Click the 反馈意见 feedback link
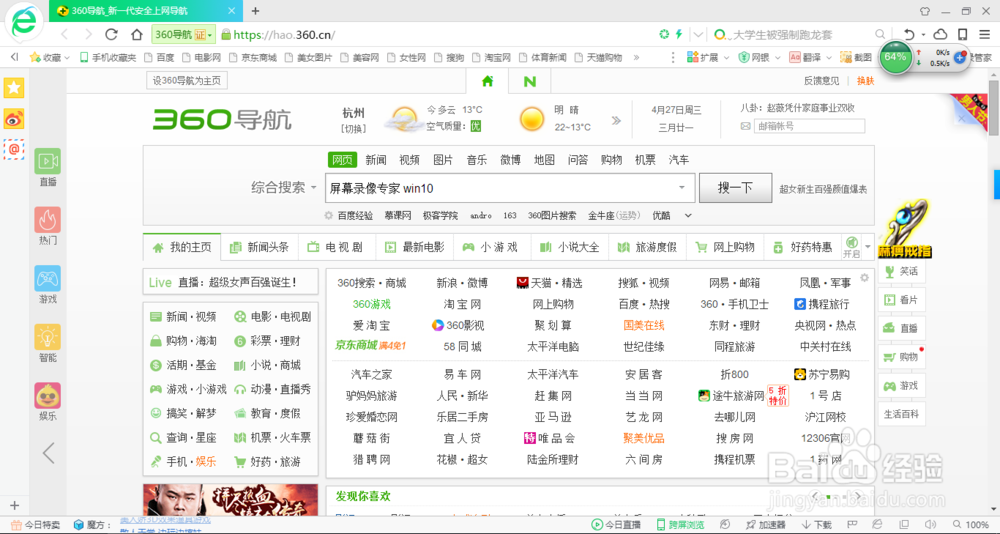 point(821,80)
